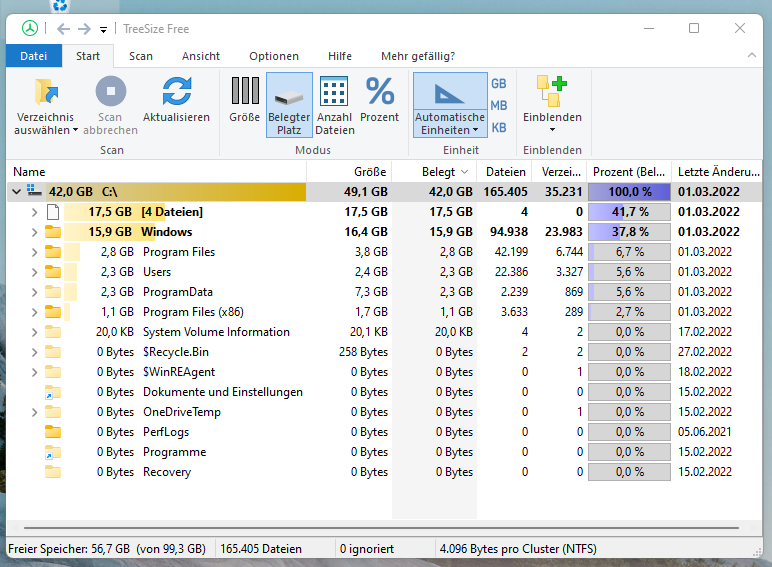Image resolution: width=772 pixels, height=567 pixels.
Task: Open the Einblenden dropdown arrow
Action: pos(552,130)
